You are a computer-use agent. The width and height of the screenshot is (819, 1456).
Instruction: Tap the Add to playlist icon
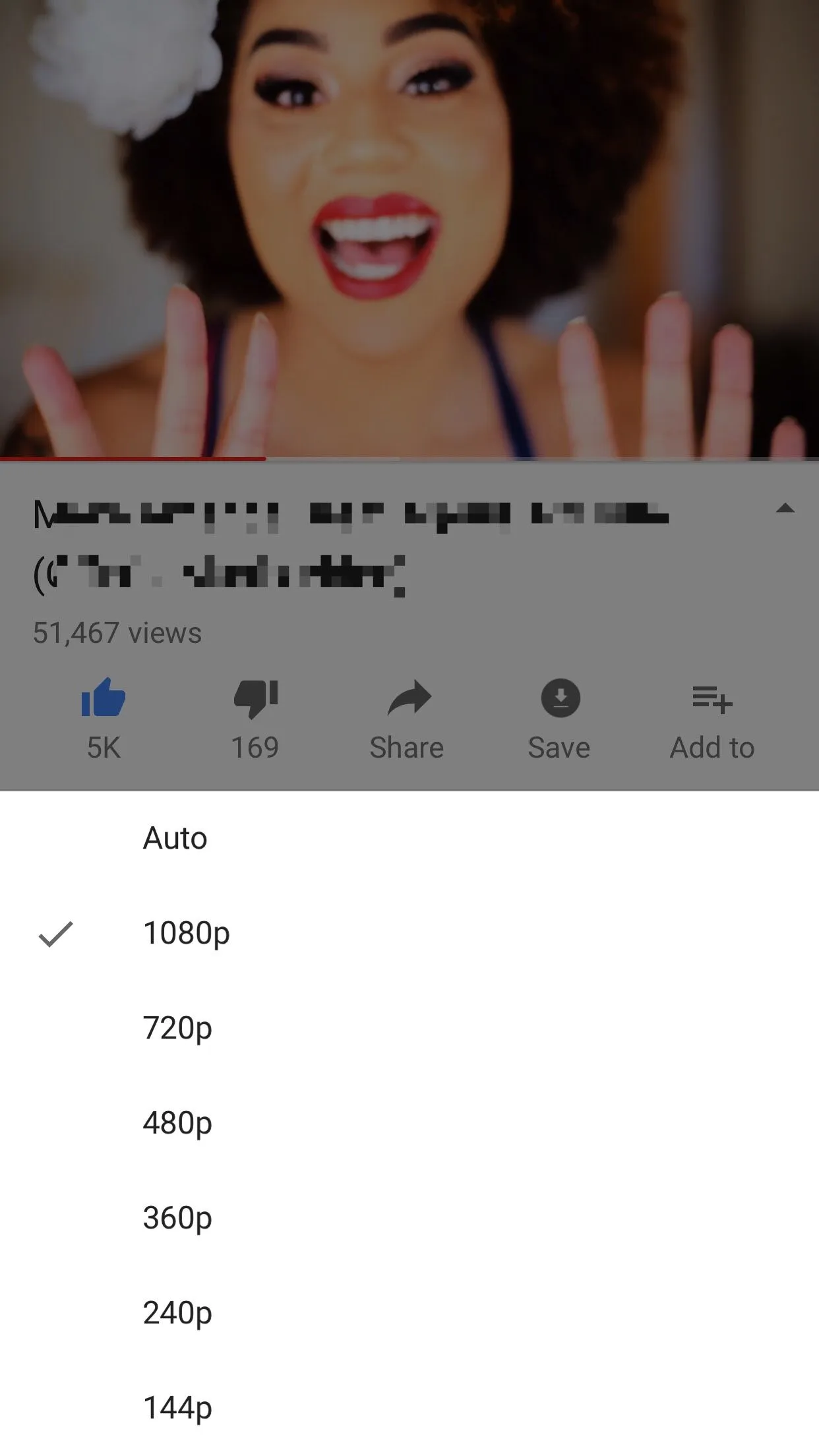(712, 699)
